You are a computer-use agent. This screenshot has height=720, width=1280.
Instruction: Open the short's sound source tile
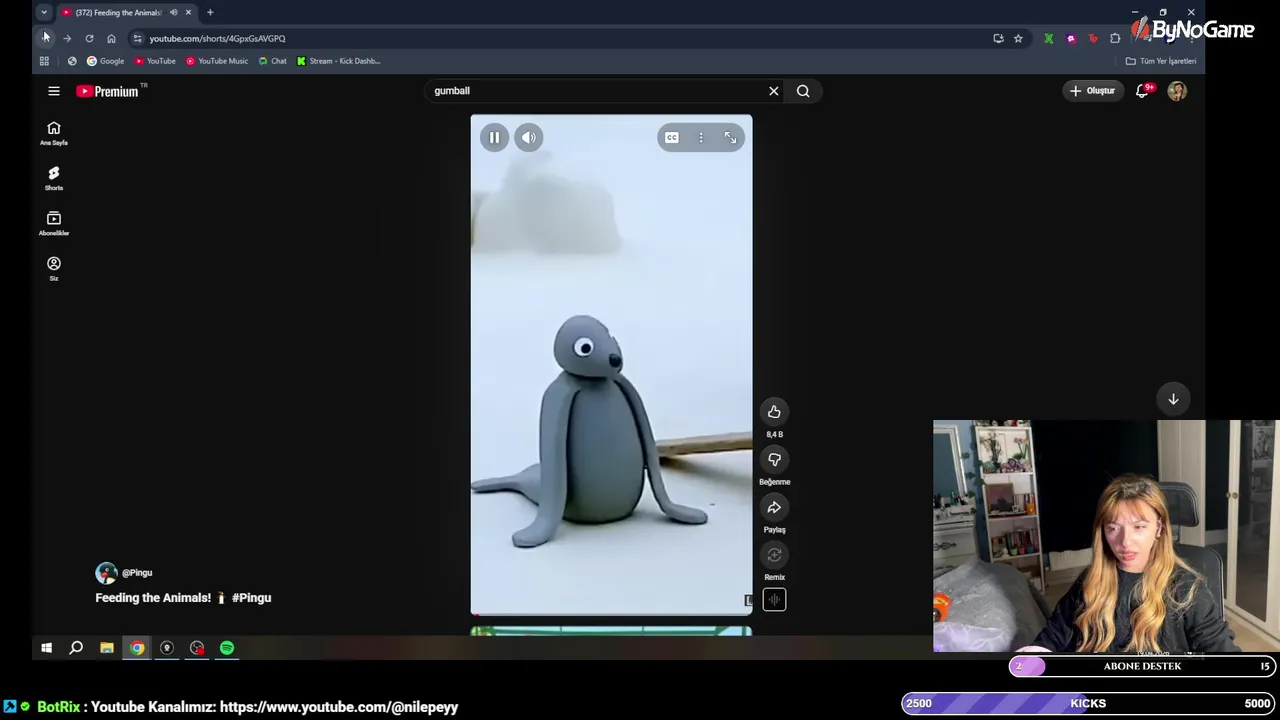coord(774,599)
